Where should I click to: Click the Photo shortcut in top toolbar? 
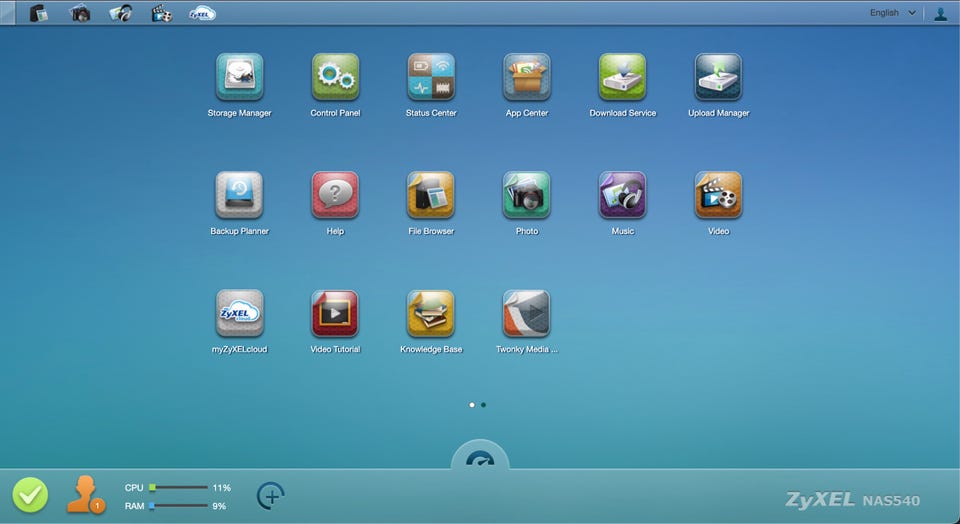coord(80,13)
